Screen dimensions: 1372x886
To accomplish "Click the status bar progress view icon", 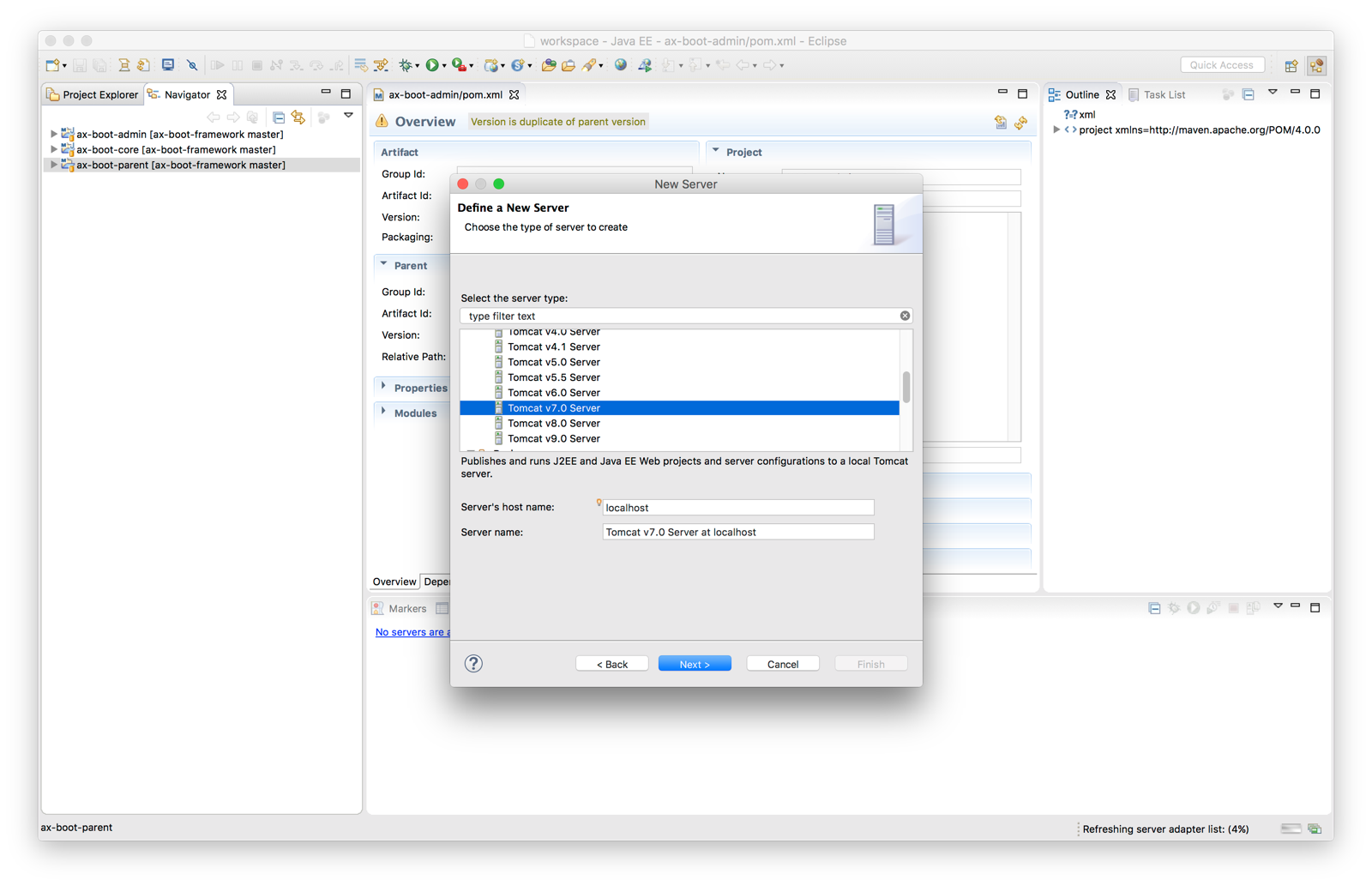I will pos(1315,829).
